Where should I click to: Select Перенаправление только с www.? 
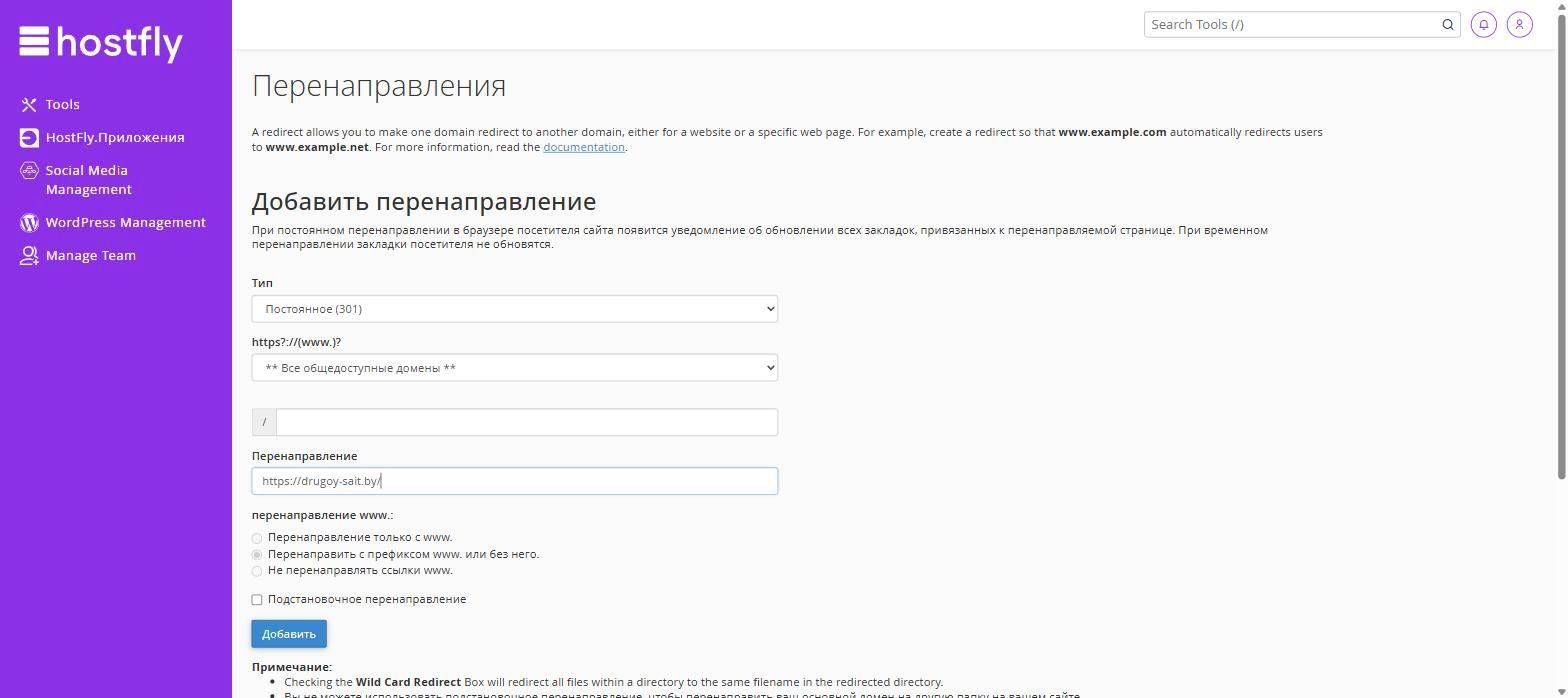click(257, 538)
